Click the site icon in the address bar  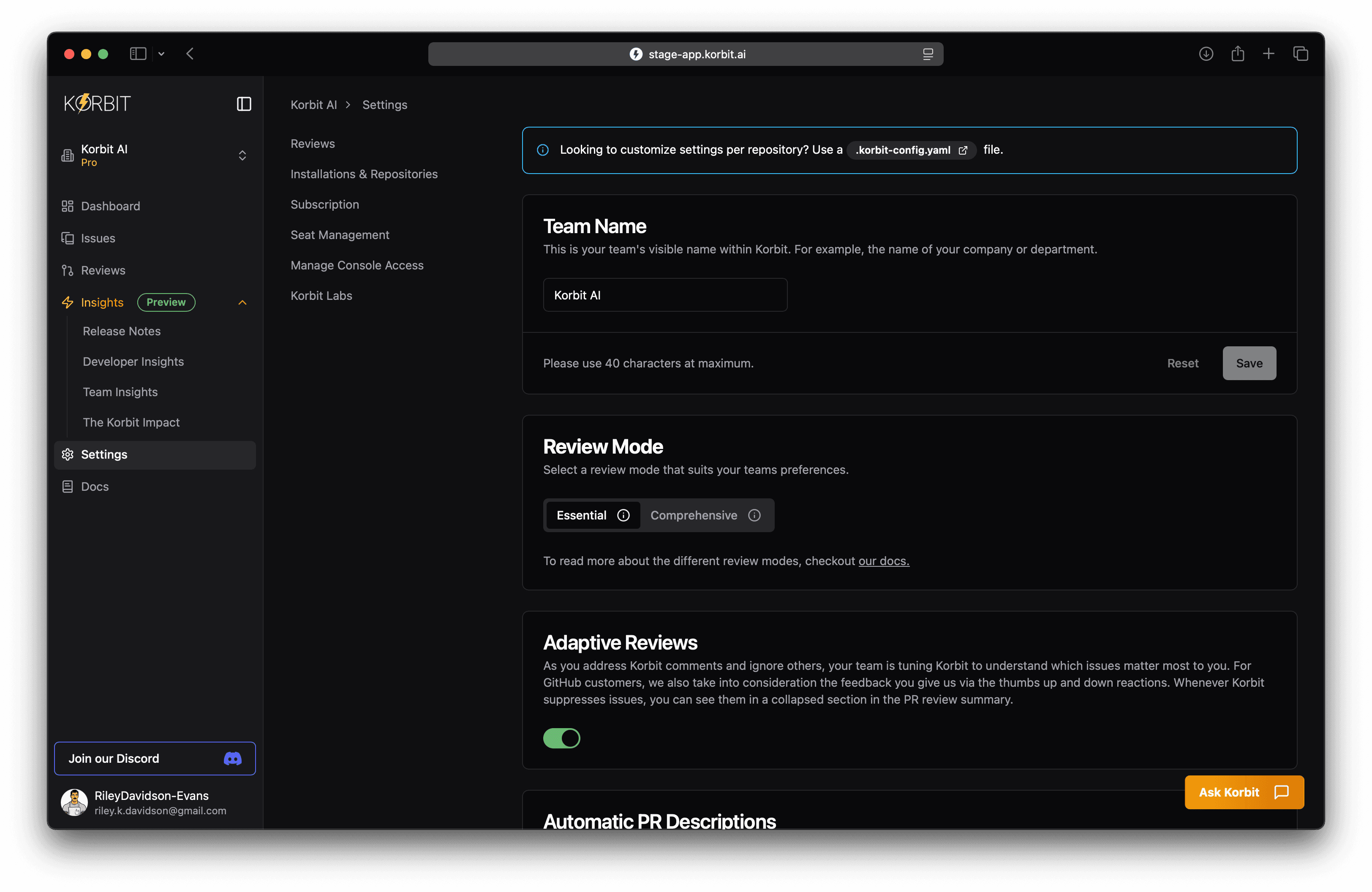point(635,54)
